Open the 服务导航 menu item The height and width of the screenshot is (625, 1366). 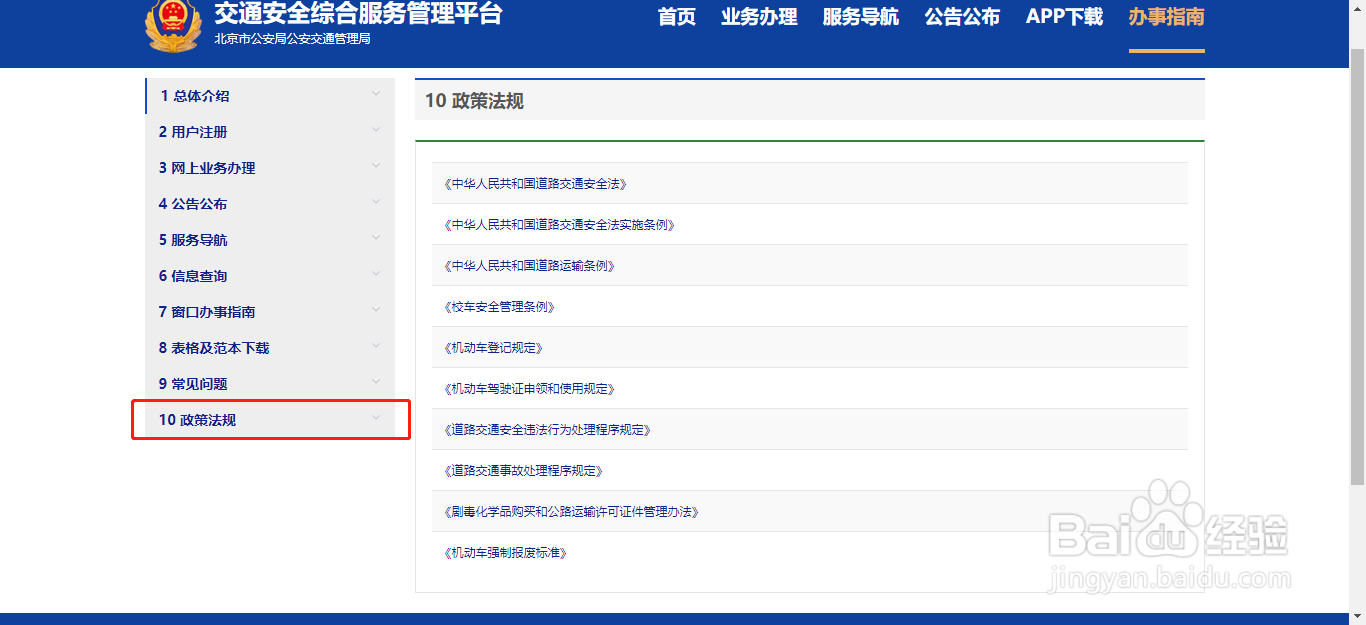pos(859,17)
